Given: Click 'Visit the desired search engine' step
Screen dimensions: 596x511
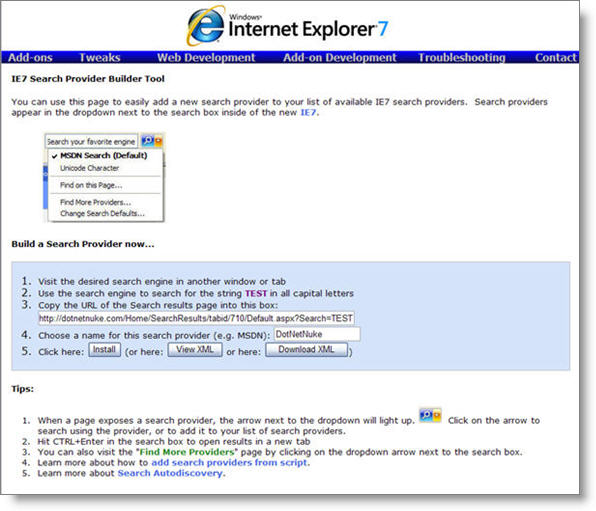Looking at the screenshot, I should click(x=162, y=282).
